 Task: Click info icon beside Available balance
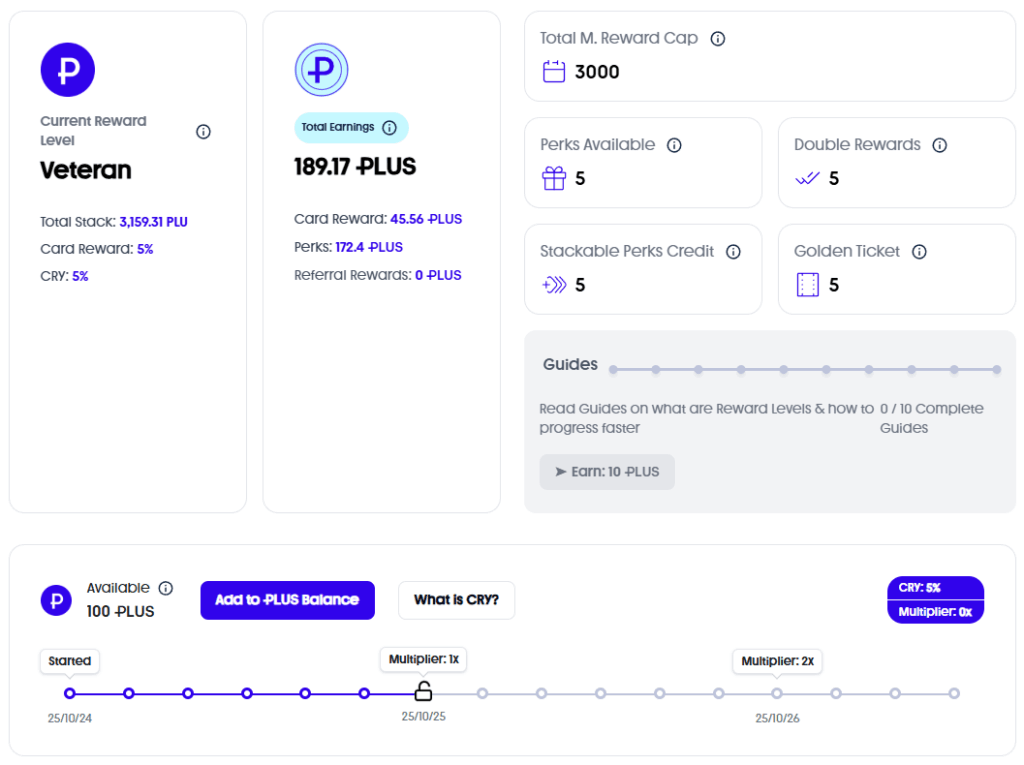166,588
